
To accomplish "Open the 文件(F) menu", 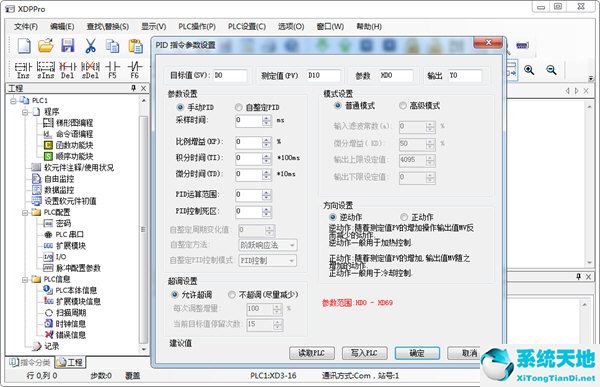I will coord(26,26).
